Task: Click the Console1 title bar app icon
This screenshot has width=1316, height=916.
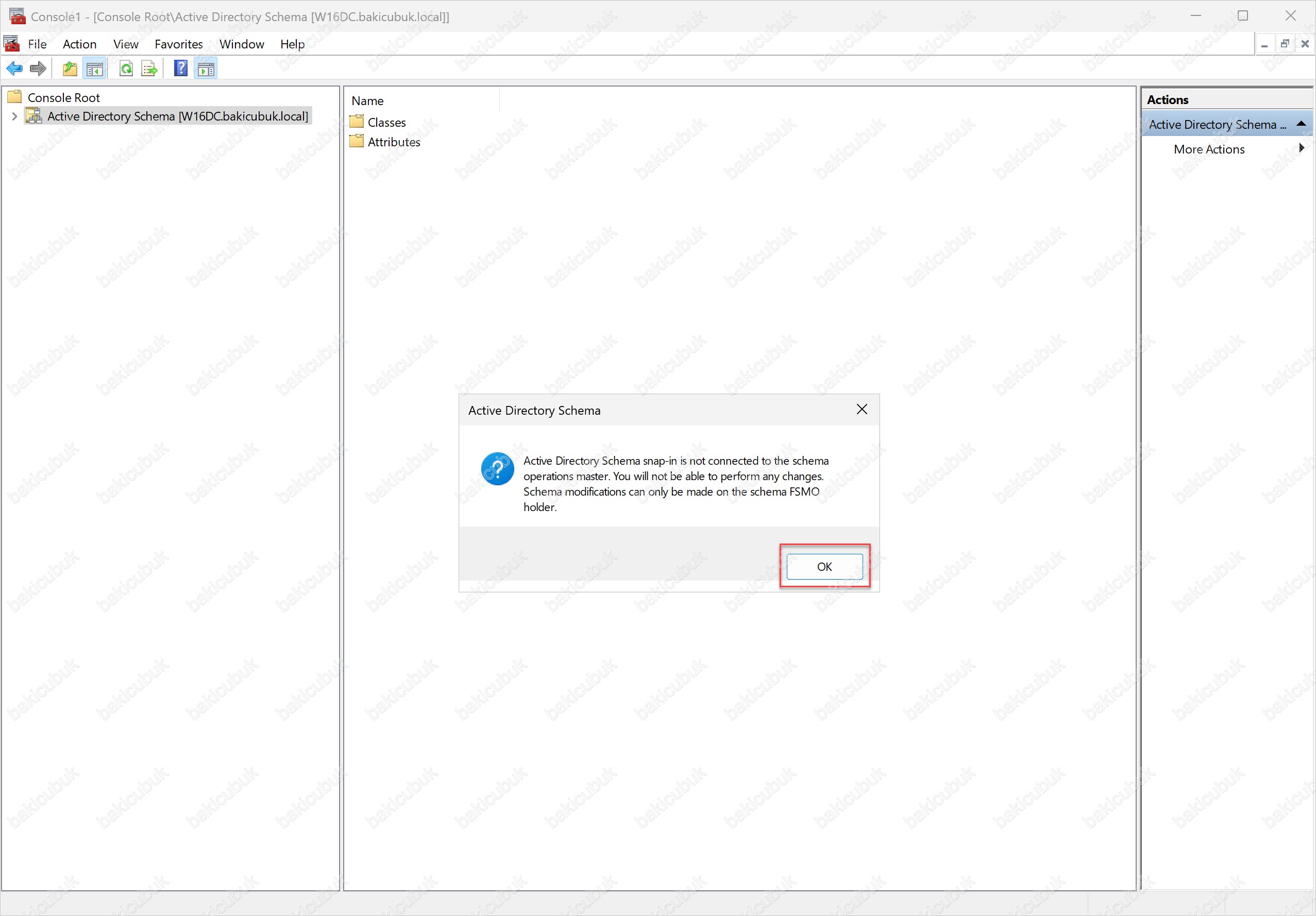Action: coord(17,16)
